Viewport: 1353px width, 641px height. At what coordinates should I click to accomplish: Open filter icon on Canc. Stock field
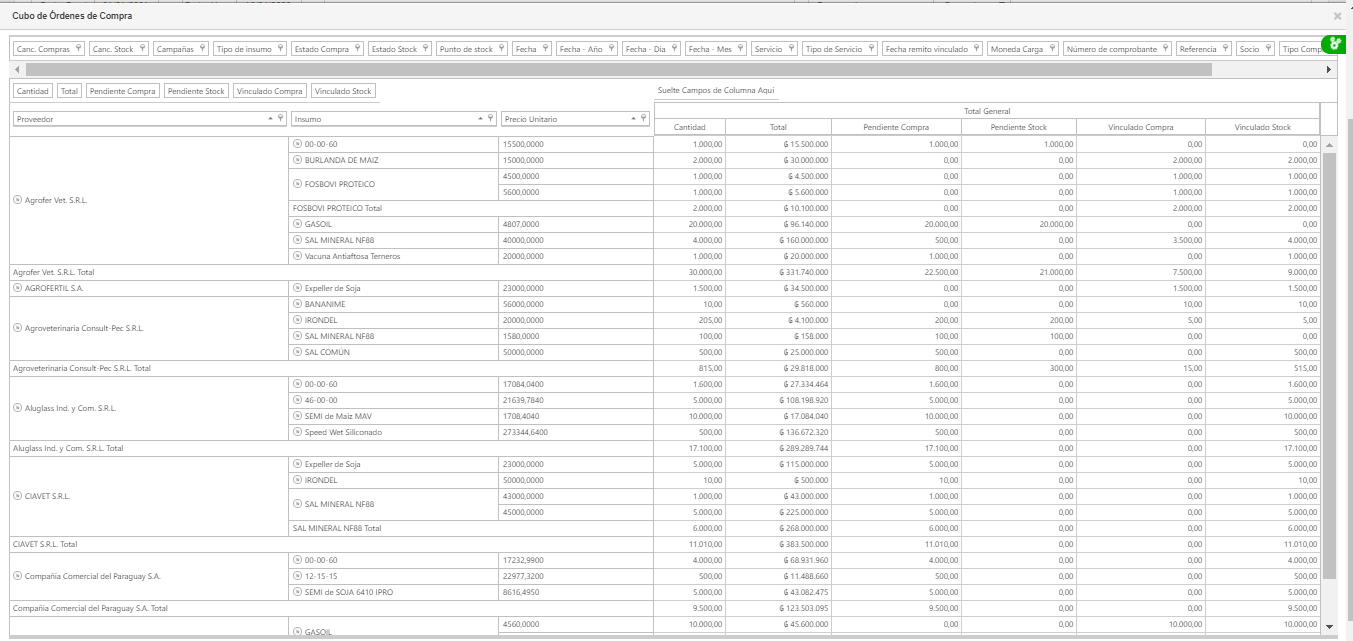click(142, 48)
